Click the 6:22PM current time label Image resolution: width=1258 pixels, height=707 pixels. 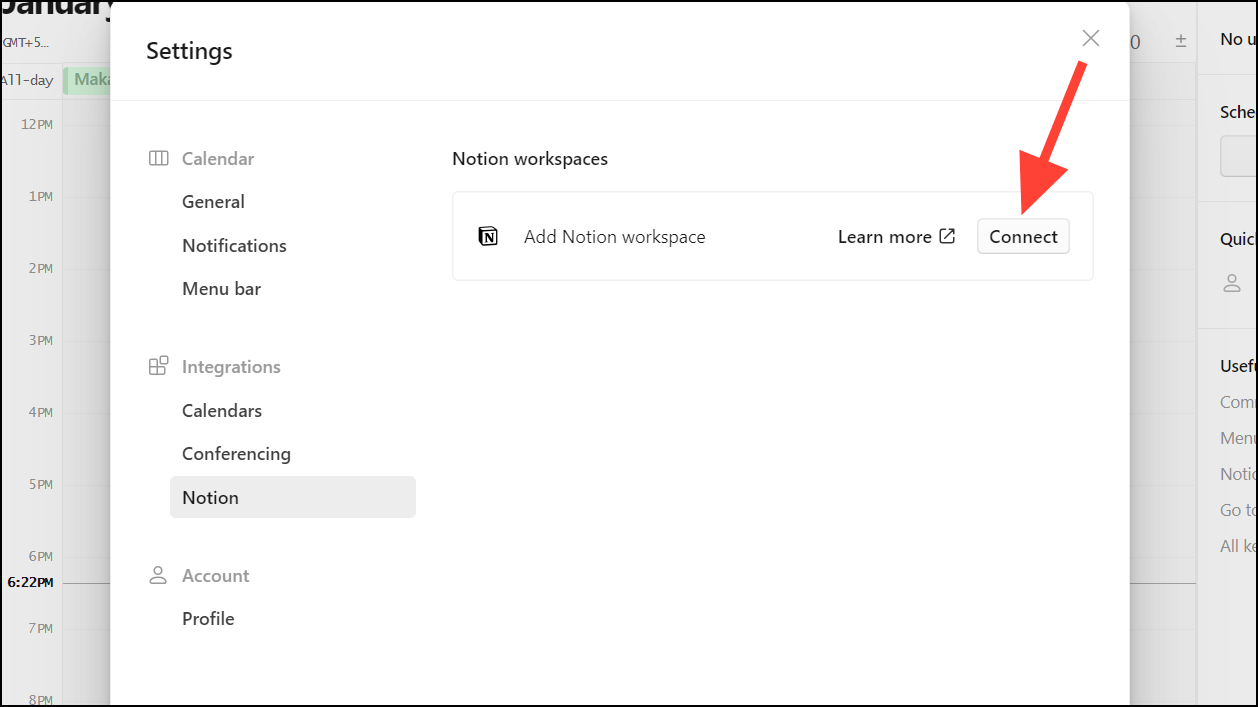(x=30, y=582)
